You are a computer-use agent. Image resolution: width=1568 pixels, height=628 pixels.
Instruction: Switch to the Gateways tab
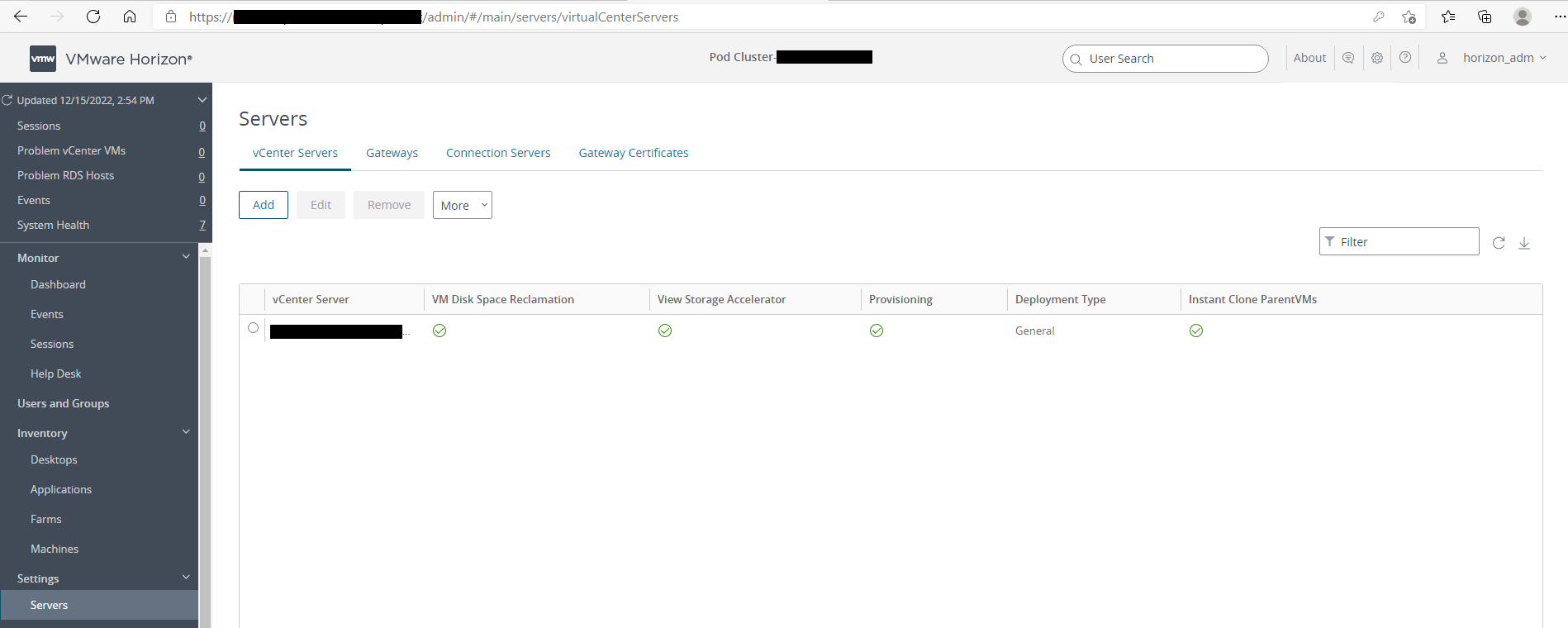point(392,153)
